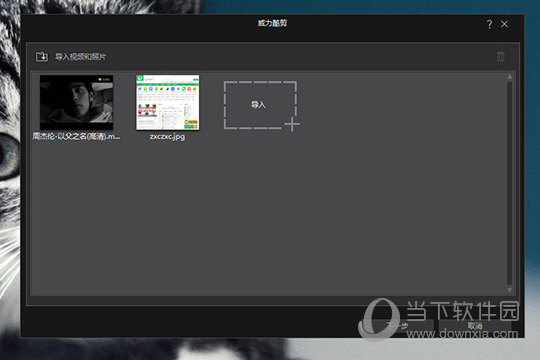Click the plus icon on import box
This screenshot has height=360, width=540.
point(292,124)
